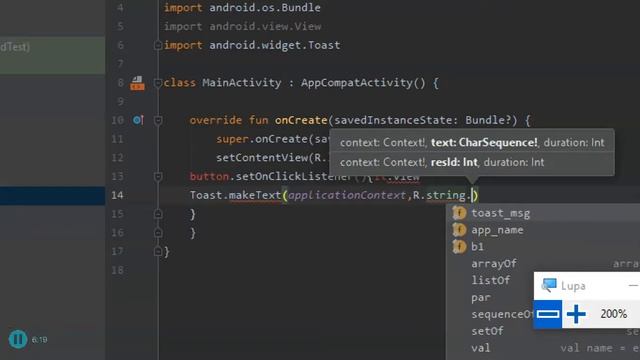The image size is (640, 360).
Task: Zoom out with Lupa minus button
Action: point(548,314)
